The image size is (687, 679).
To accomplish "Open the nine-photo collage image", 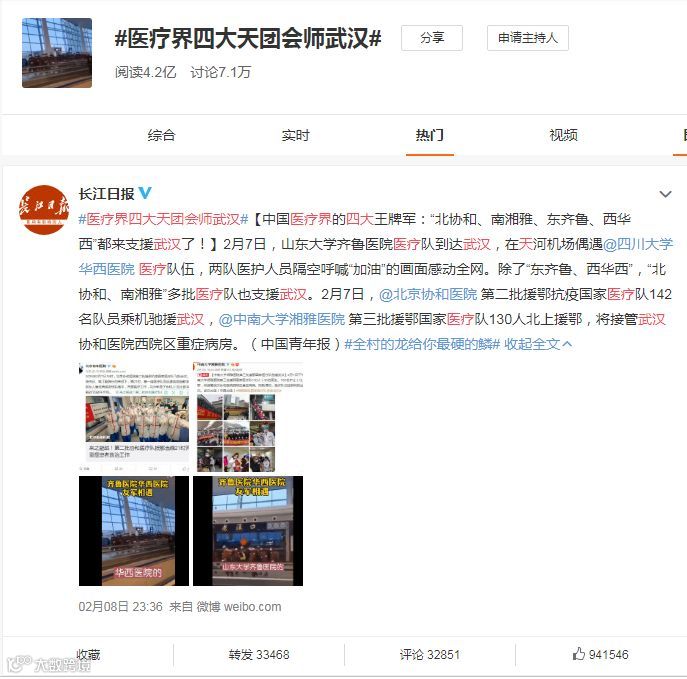I will pos(248,417).
